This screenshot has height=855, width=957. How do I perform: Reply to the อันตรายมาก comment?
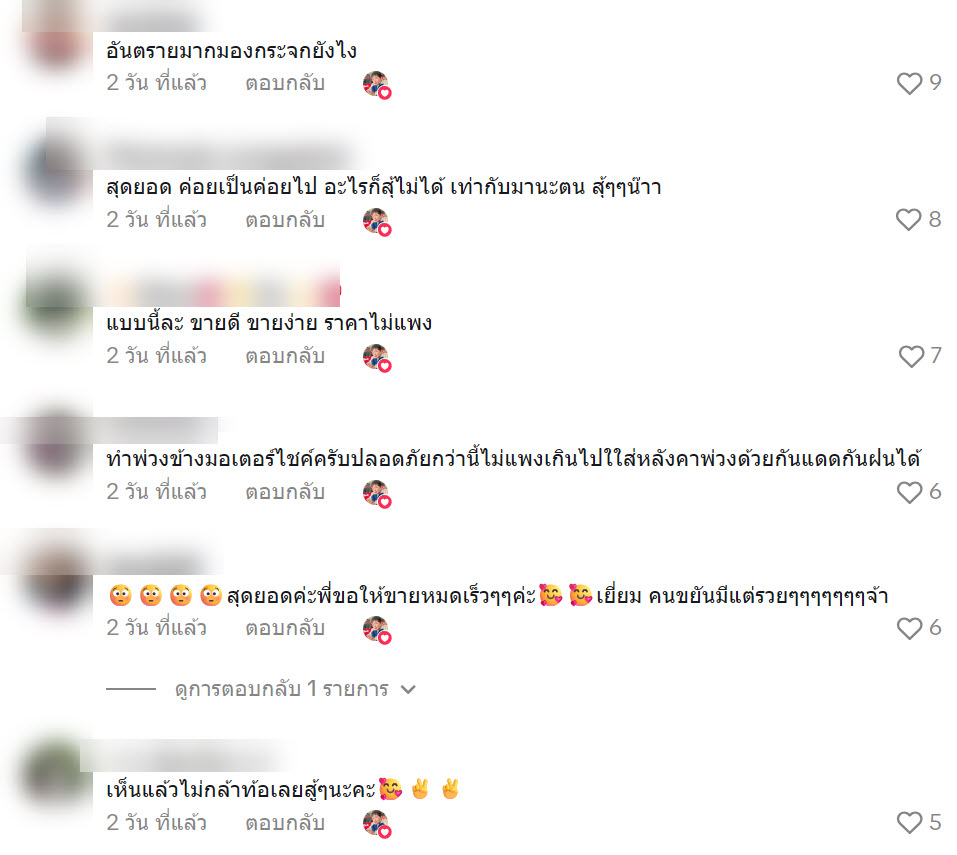pos(284,83)
